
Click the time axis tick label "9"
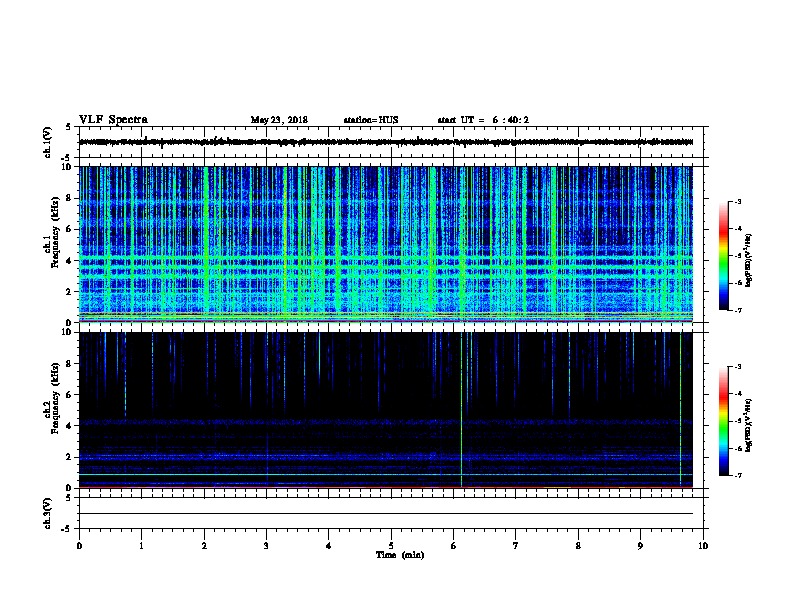[x=640, y=546]
